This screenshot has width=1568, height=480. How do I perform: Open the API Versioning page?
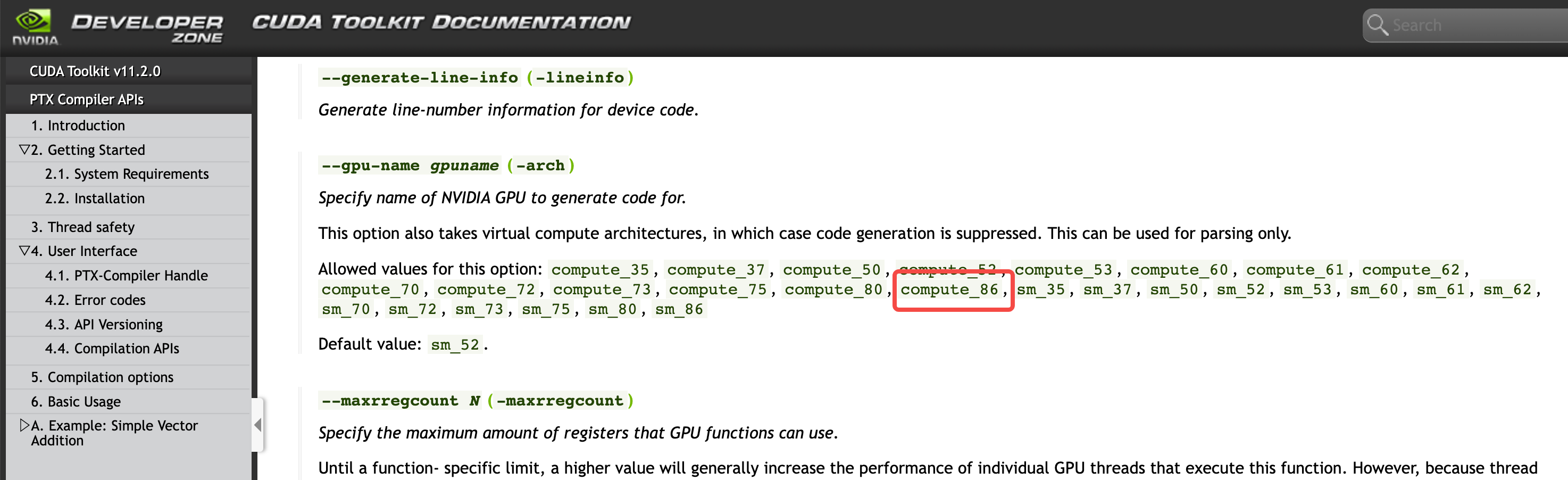104,324
